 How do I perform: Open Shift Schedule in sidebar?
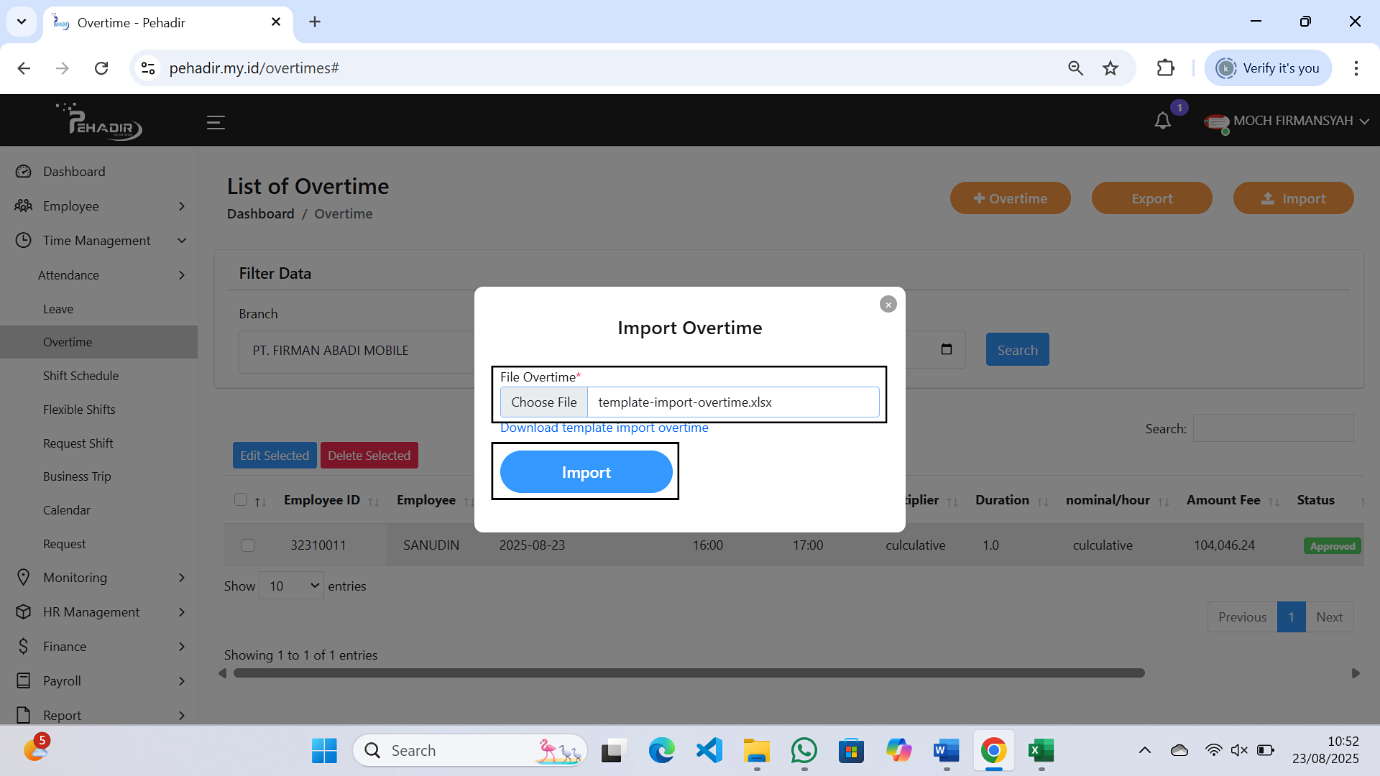click(x=81, y=376)
